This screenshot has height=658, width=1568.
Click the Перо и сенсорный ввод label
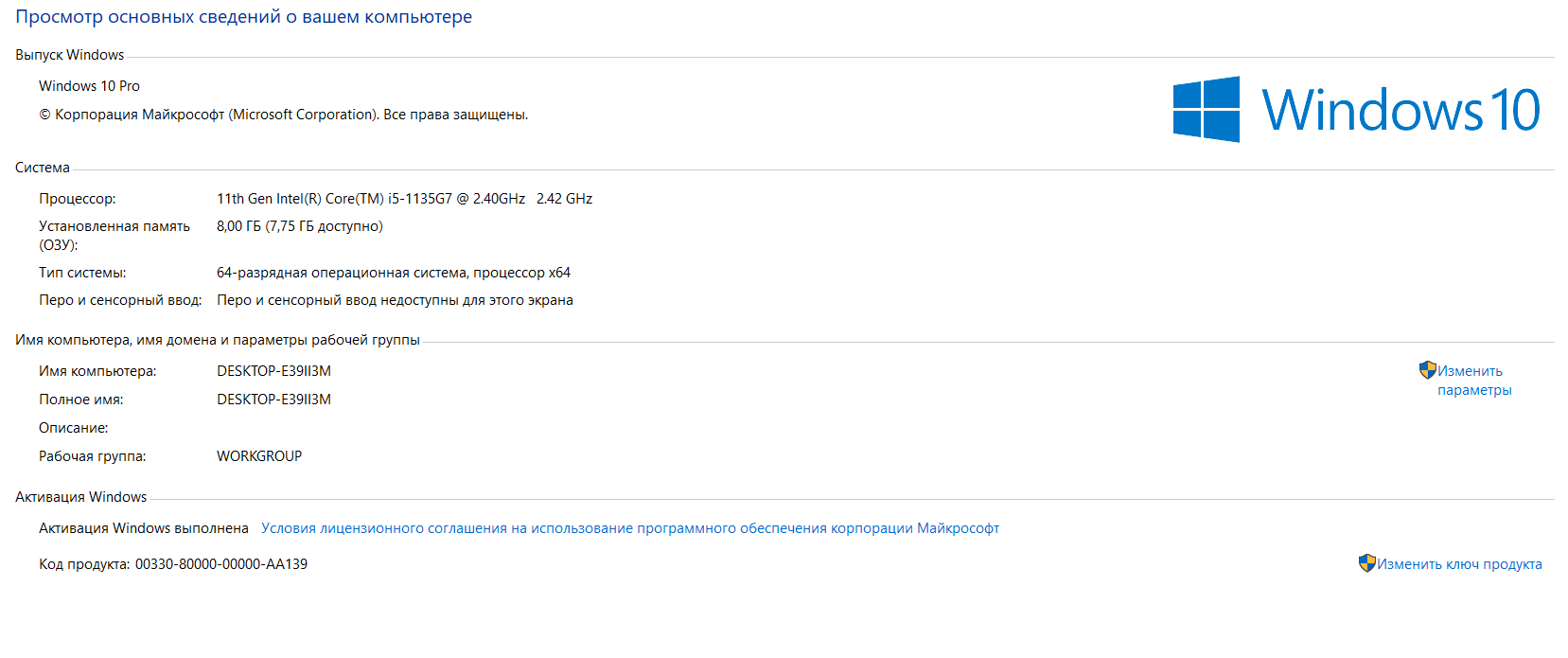point(120,300)
